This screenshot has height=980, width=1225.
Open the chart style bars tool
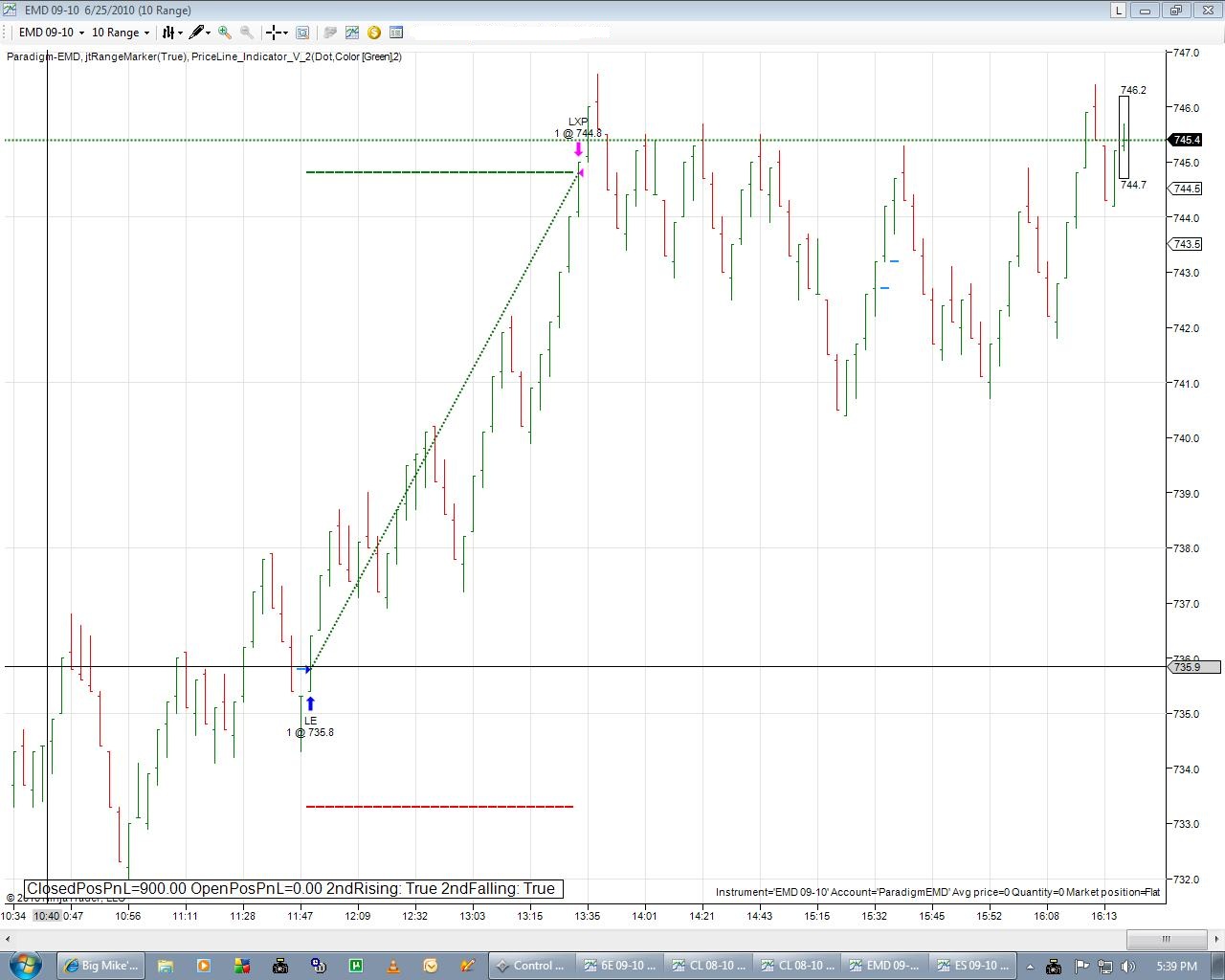[x=167, y=32]
